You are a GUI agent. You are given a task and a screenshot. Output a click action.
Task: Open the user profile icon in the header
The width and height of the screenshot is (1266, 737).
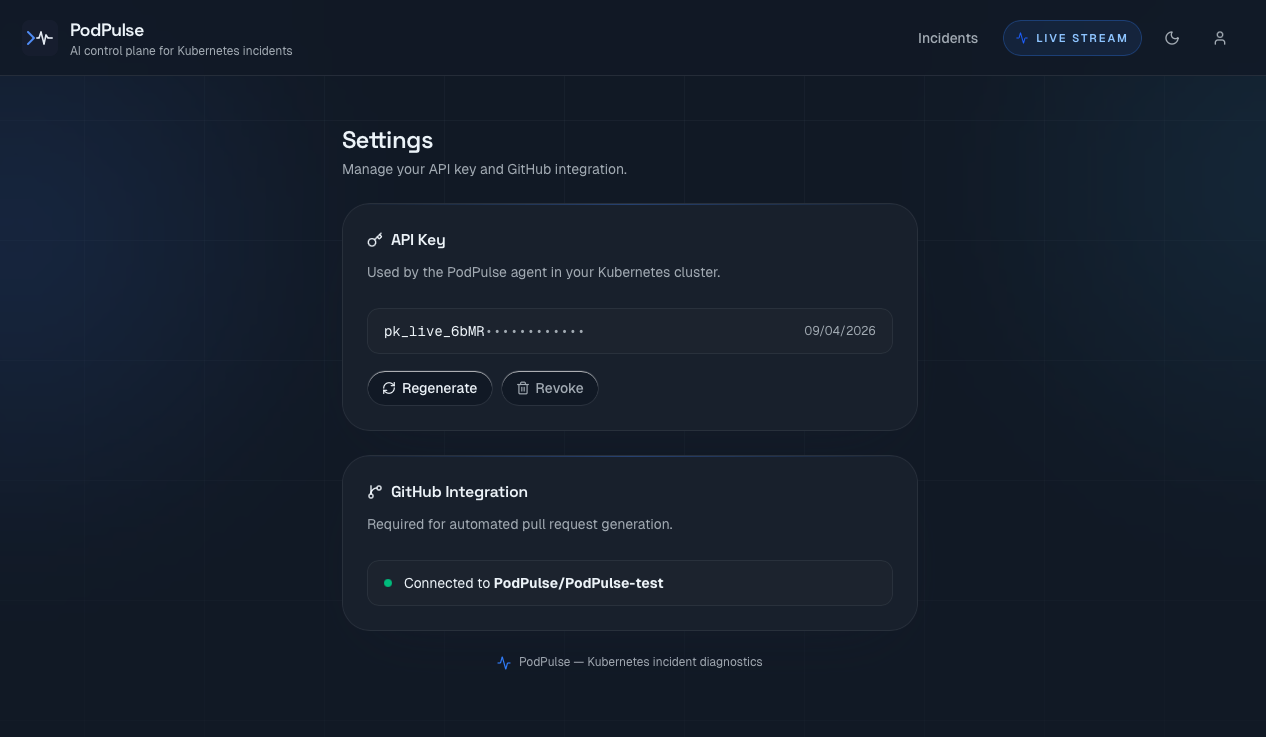(1220, 38)
